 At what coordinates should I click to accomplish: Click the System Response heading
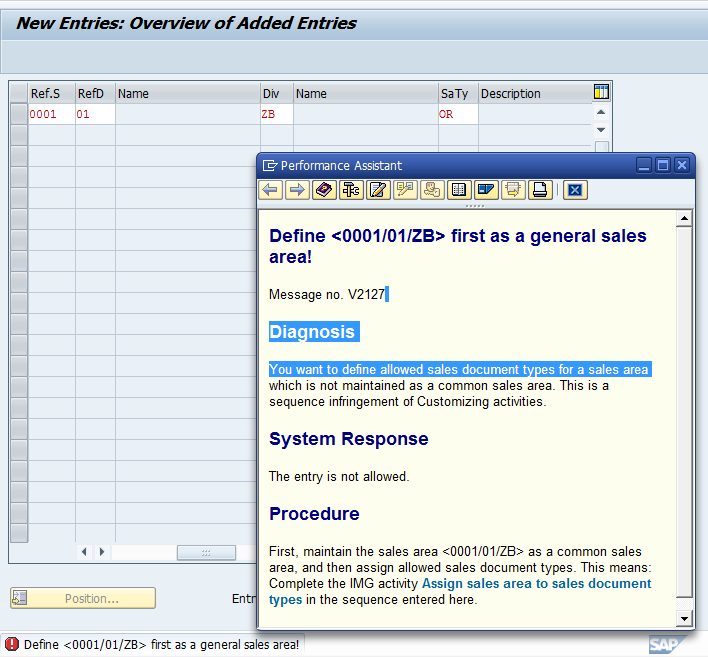(x=349, y=439)
